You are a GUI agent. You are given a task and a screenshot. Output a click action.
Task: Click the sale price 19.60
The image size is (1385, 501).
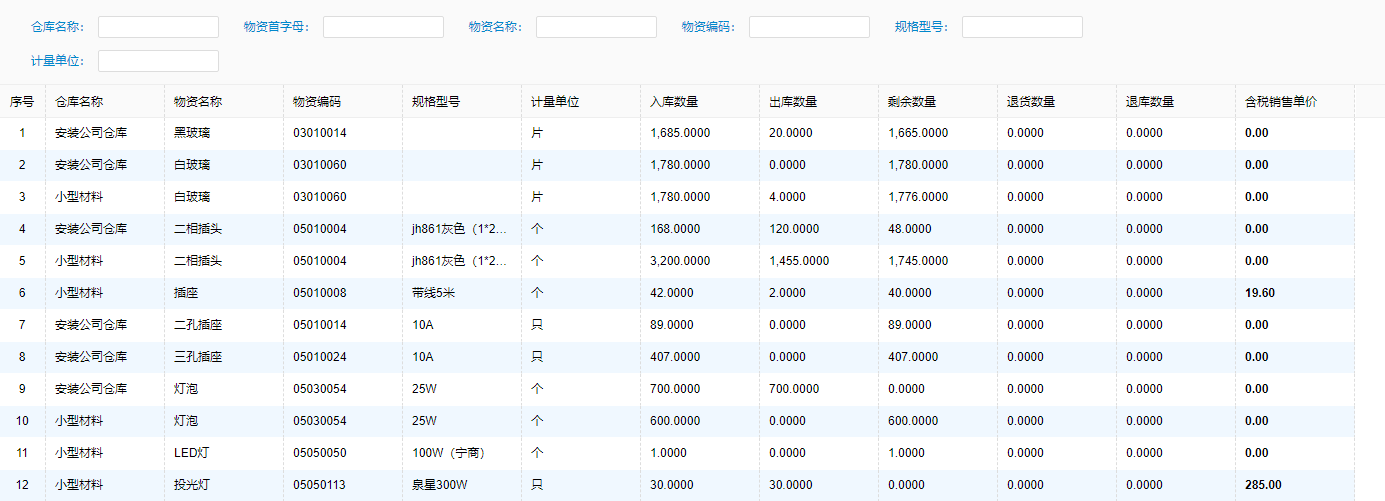pos(1260,293)
